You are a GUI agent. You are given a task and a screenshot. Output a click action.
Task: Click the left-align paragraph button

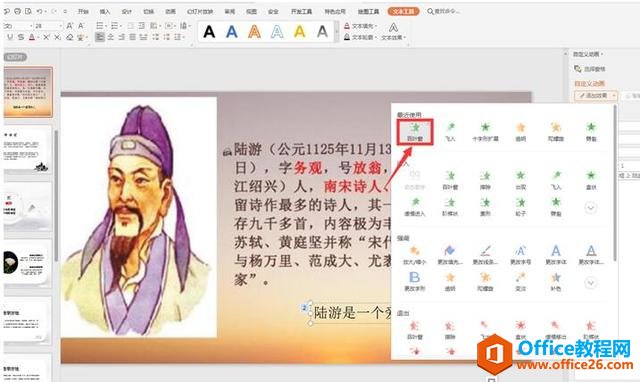(x=100, y=37)
